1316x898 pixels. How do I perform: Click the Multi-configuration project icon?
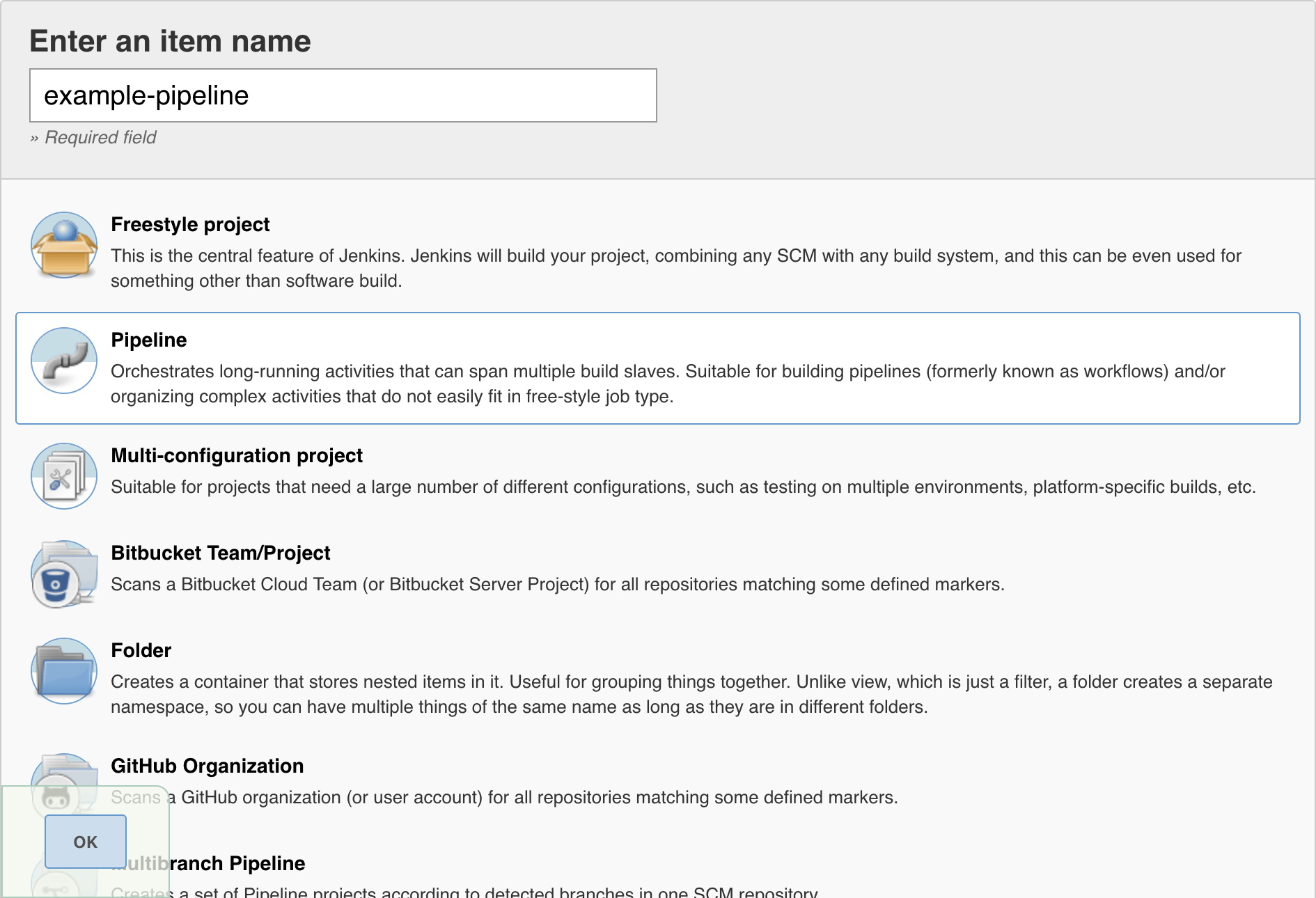point(64,476)
